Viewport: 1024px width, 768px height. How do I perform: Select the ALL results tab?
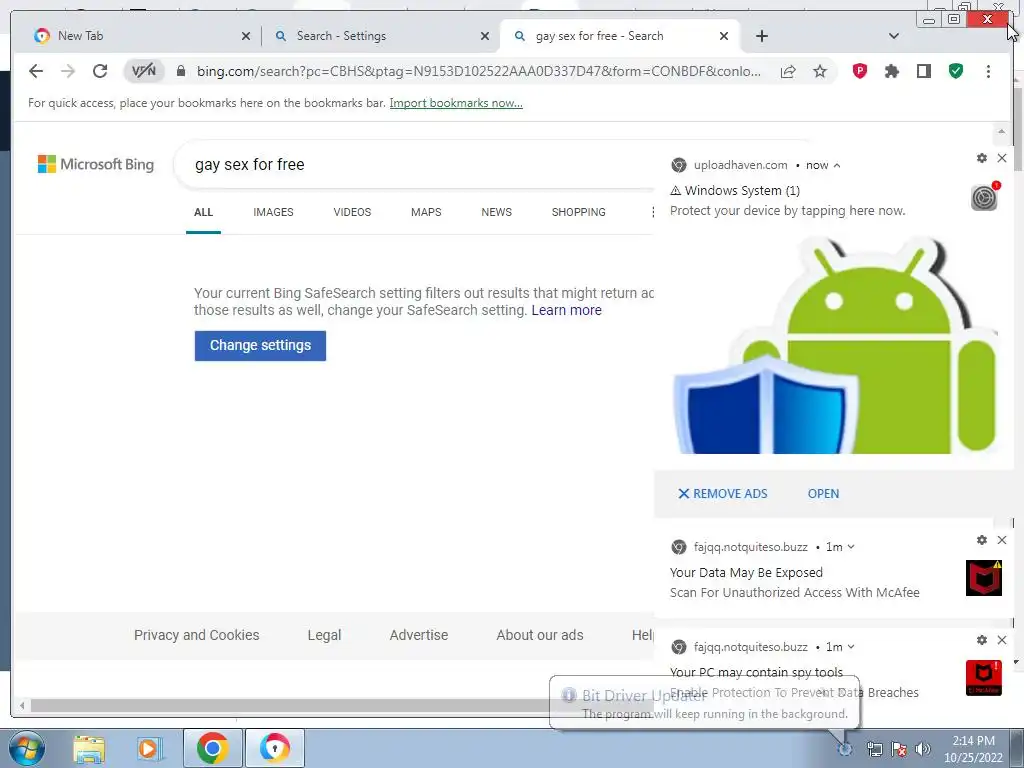pos(203,212)
